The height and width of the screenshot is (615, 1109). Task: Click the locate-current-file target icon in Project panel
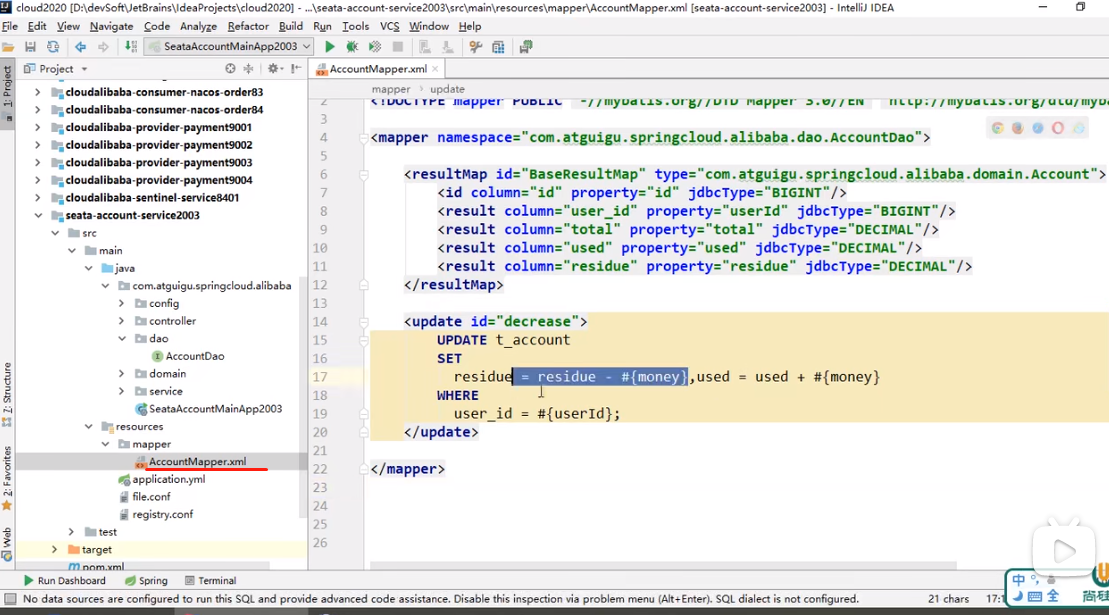pos(230,69)
